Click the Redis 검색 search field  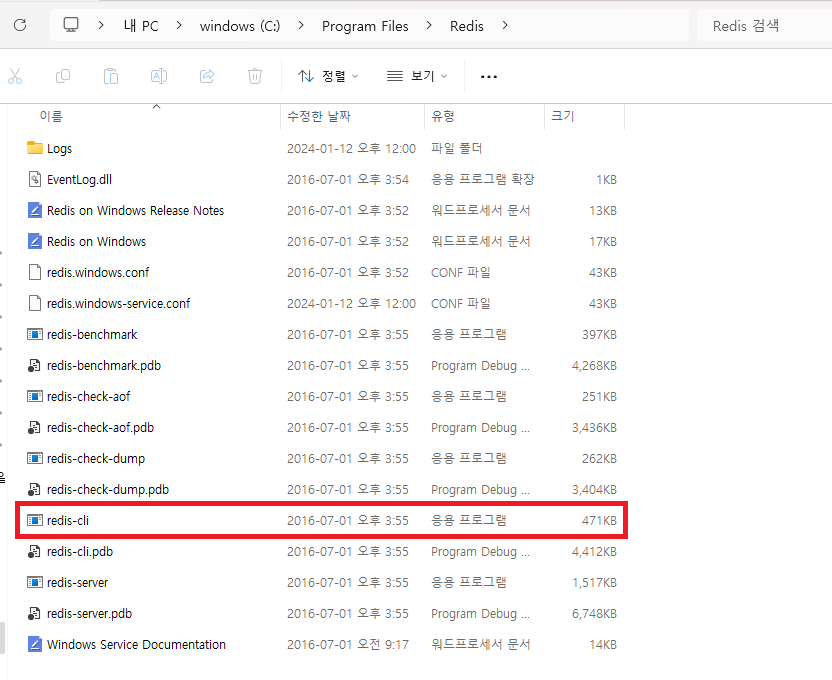[x=764, y=25]
